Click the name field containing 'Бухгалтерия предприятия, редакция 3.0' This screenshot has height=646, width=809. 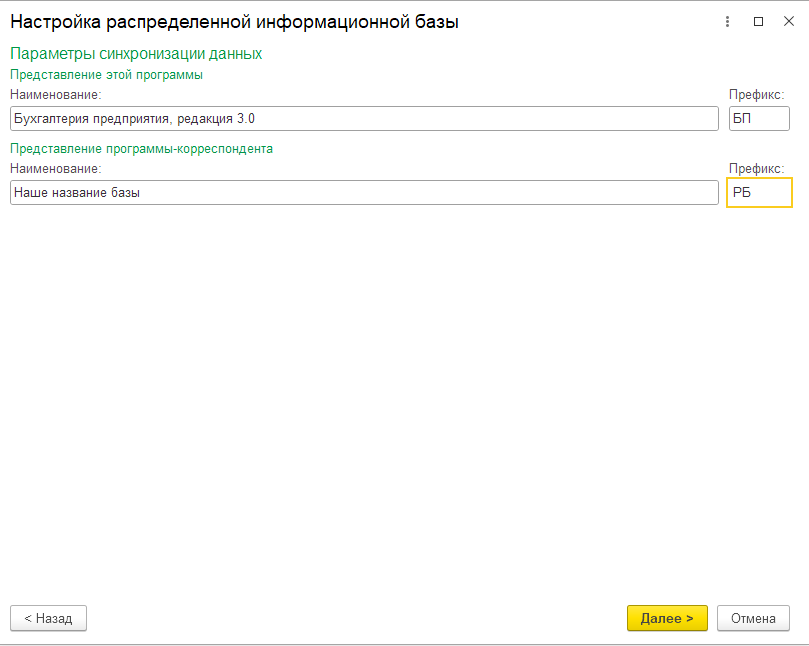pyautogui.click(x=364, y=119)
